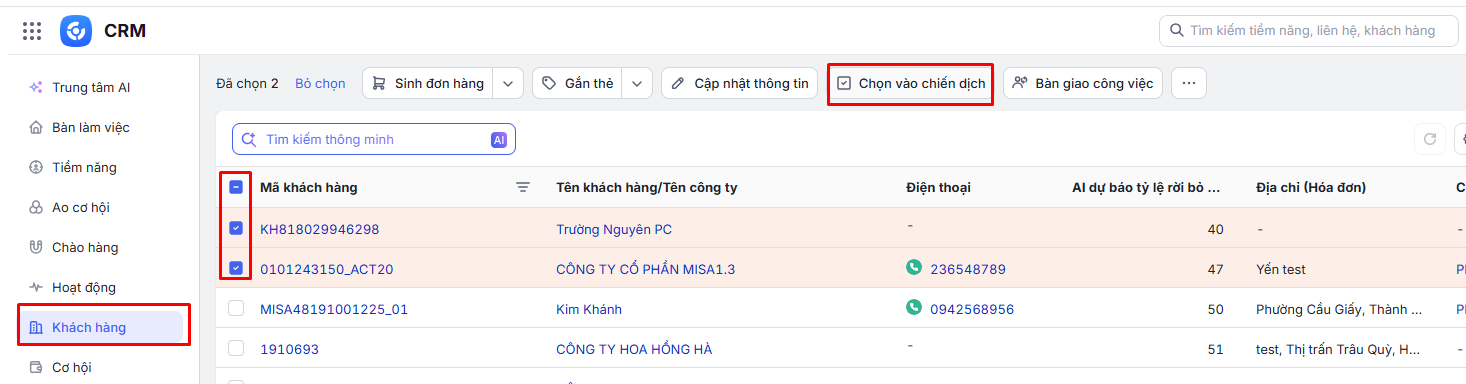Open Trường Nguyên PC customer
The height and width of the screenshot is (384, 1466).
click(x=614, y=229)
